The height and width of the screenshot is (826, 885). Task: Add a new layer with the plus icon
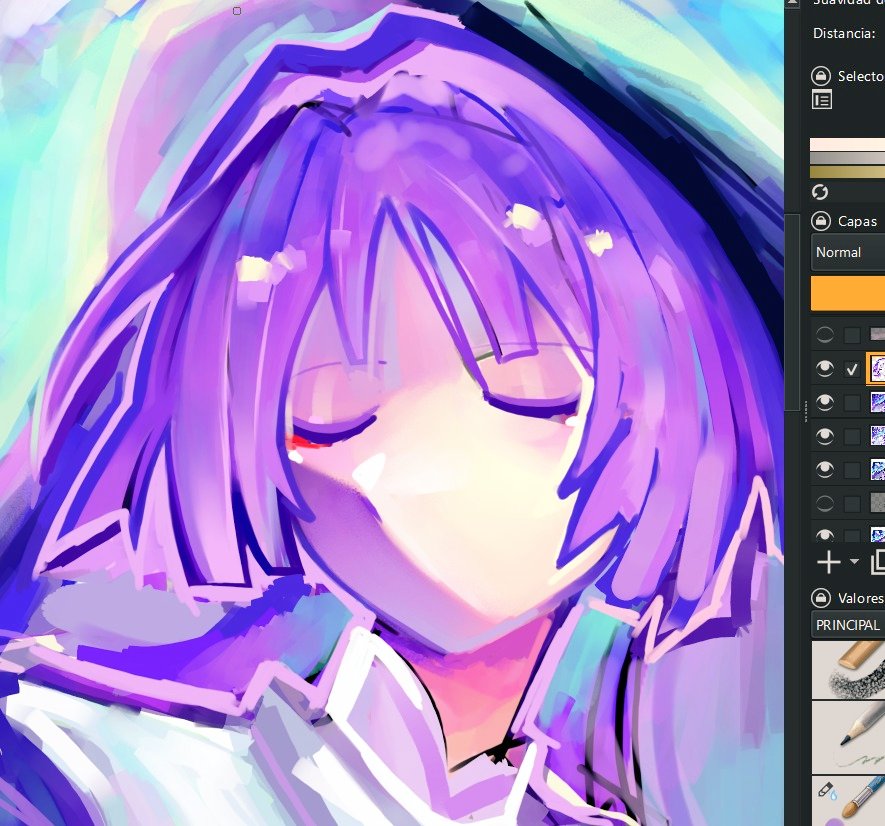point(829,562)
